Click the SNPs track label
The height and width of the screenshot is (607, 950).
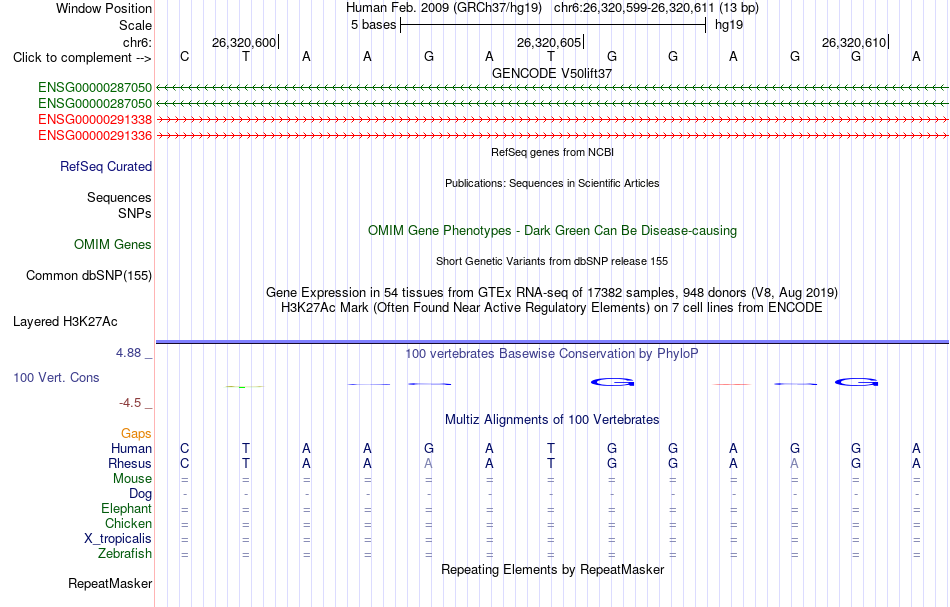[135, 213]
